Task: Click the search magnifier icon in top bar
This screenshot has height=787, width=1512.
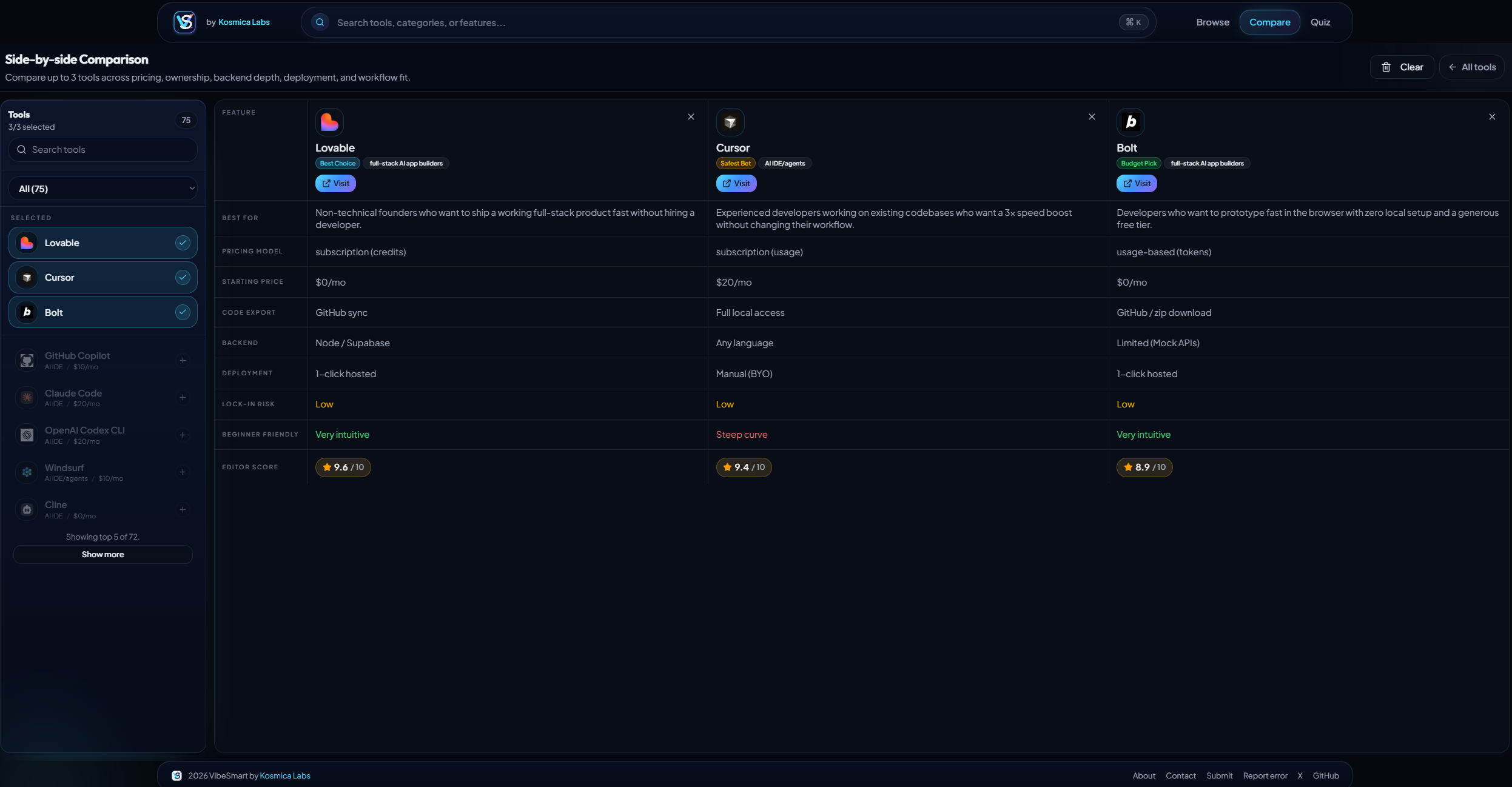Action: 320,22
